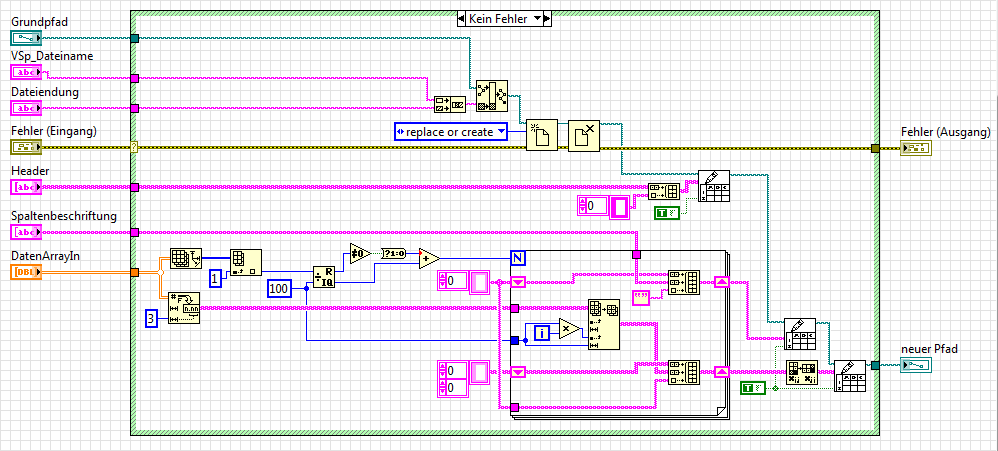Click the Spaltenbeschriftung tunnel atop the For Loop
Viewport: 998px width, 451px height.
[636, 254]
